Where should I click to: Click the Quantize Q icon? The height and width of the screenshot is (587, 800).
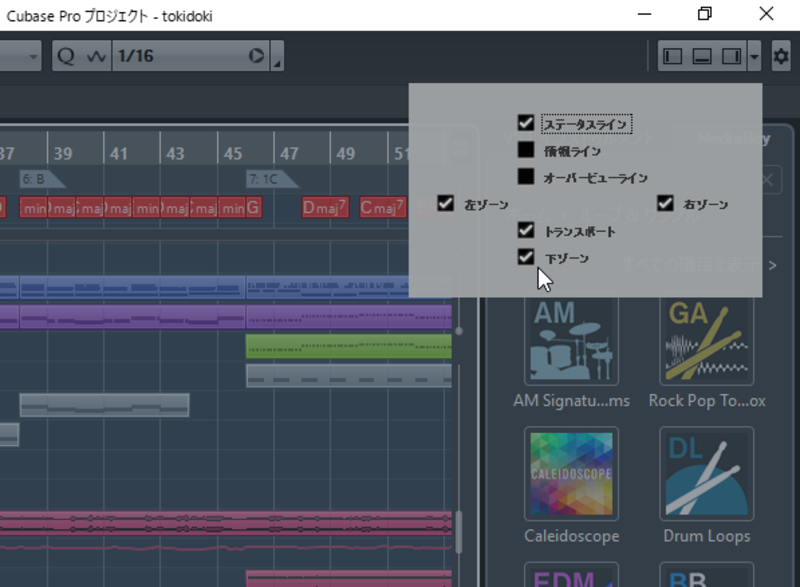(x=66, y=56)
